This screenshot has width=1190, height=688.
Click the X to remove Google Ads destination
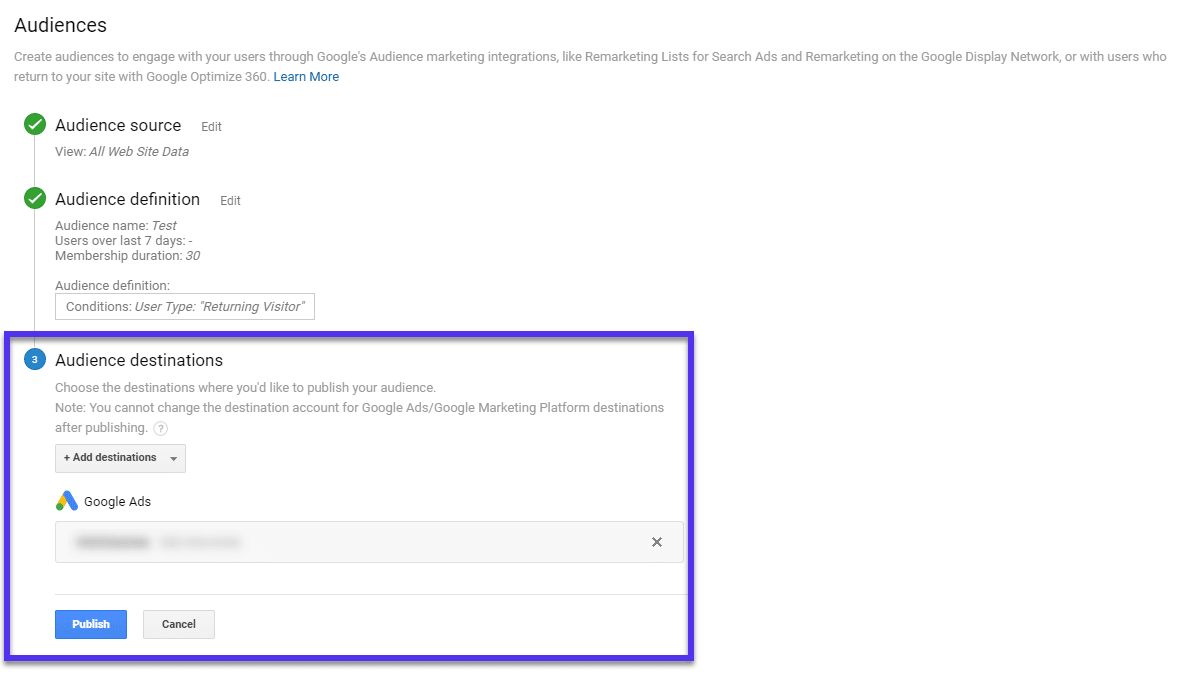pos(657,542)
